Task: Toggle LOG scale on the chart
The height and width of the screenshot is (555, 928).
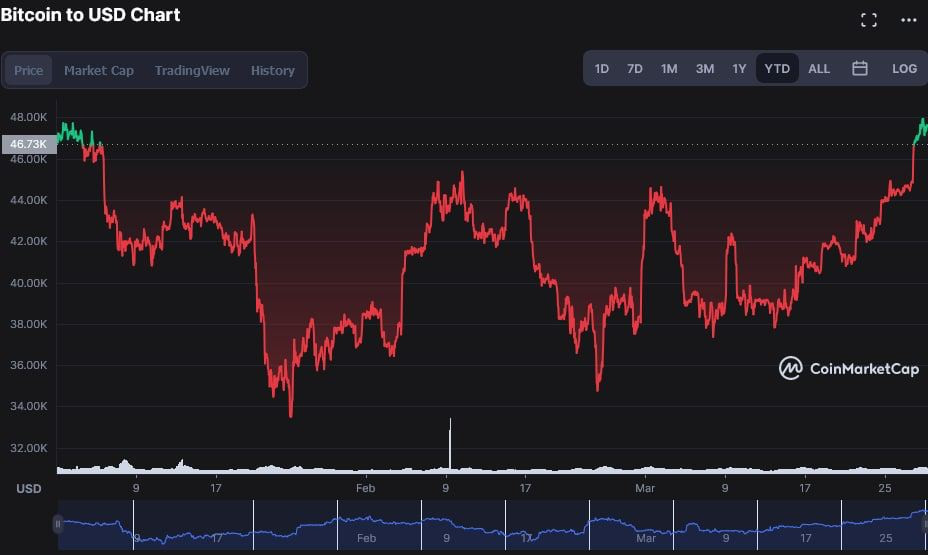Action: [x=904, y=69]
